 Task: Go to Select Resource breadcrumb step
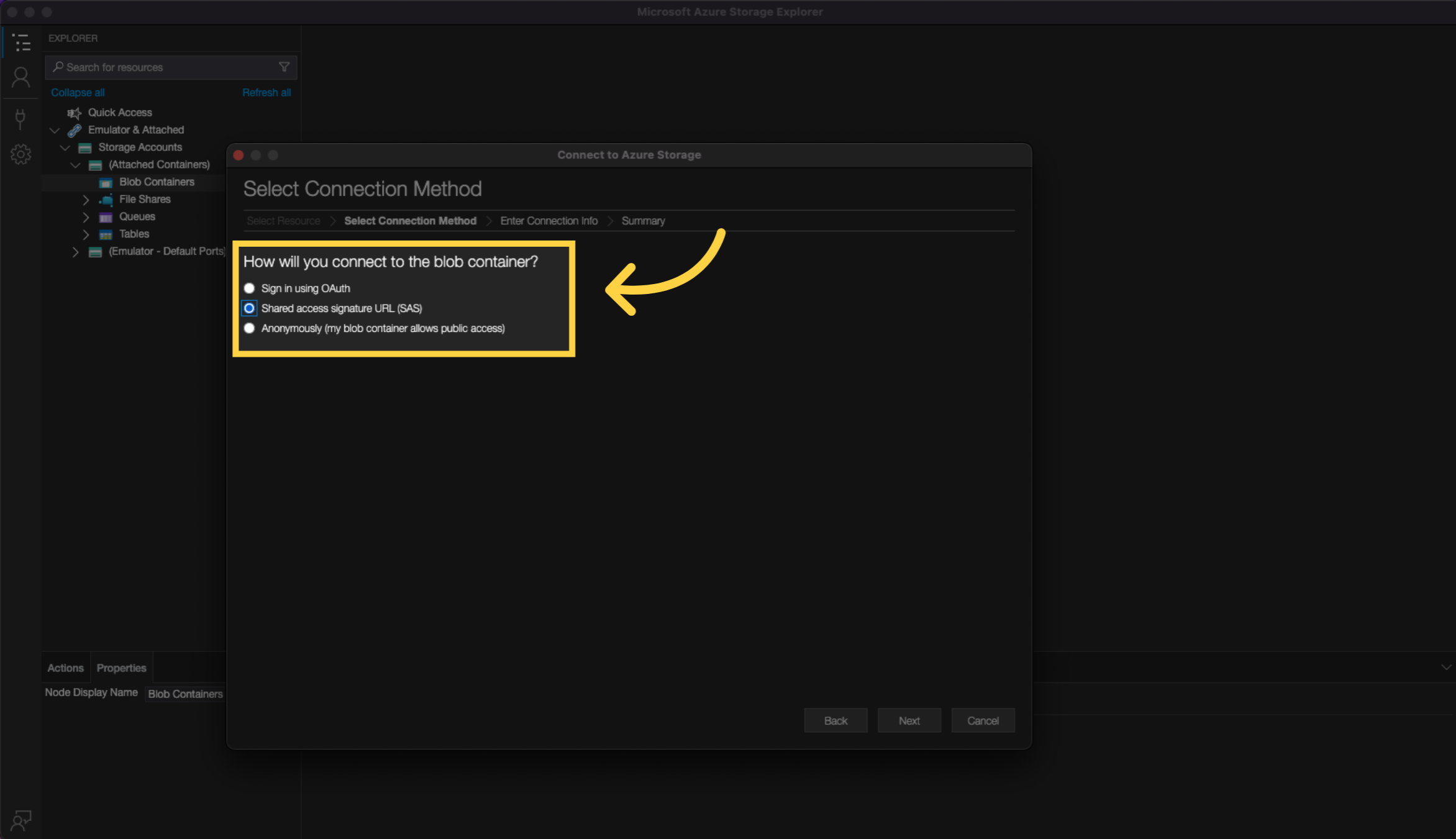[283, 221]
